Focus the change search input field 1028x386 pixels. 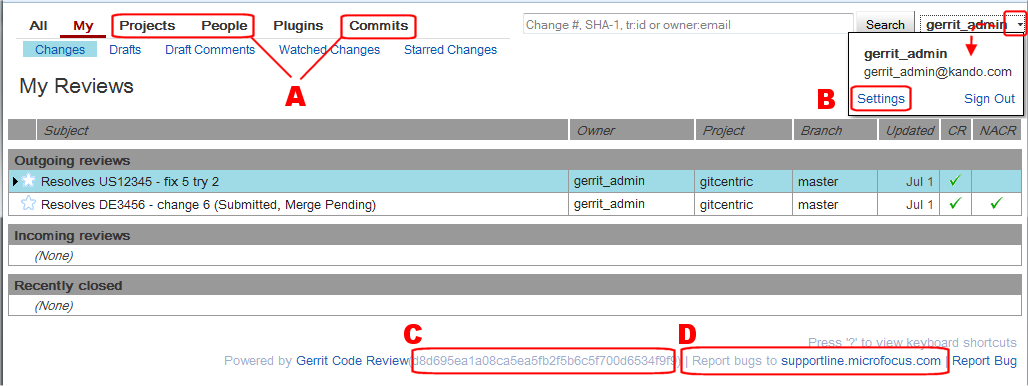pos(688,25)
